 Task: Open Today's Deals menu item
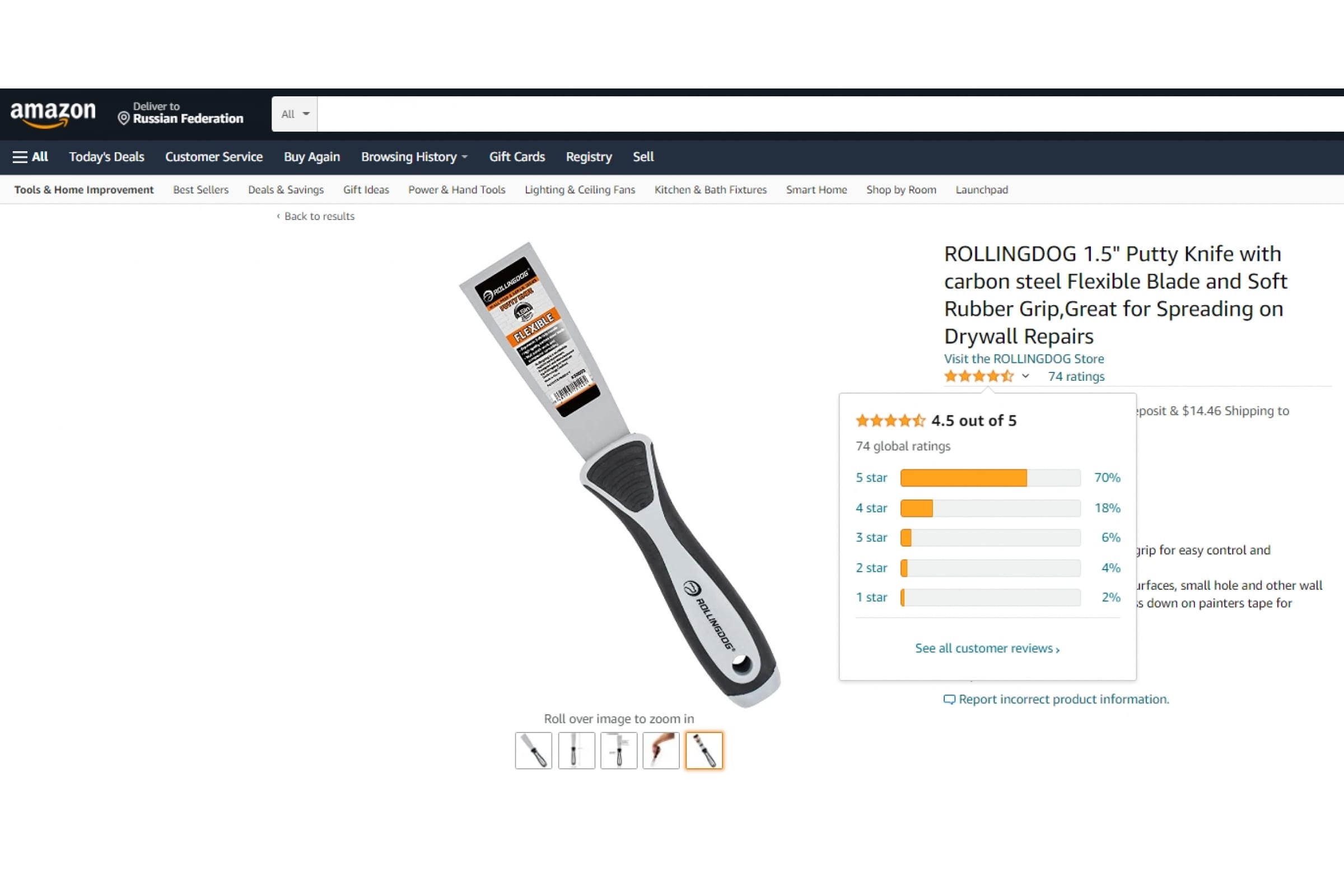pyautogui.click(x=106, y=157)
